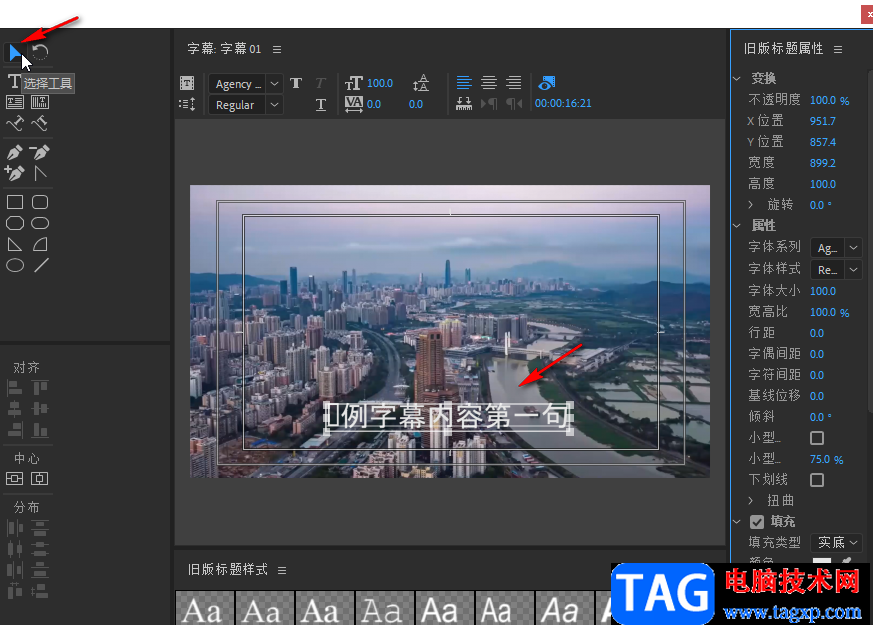Image resolution: width=873 pixels, height=625 pixels.
Task: Open the 旧版标题属性 panel menu
Action: (x=838, y=49)
